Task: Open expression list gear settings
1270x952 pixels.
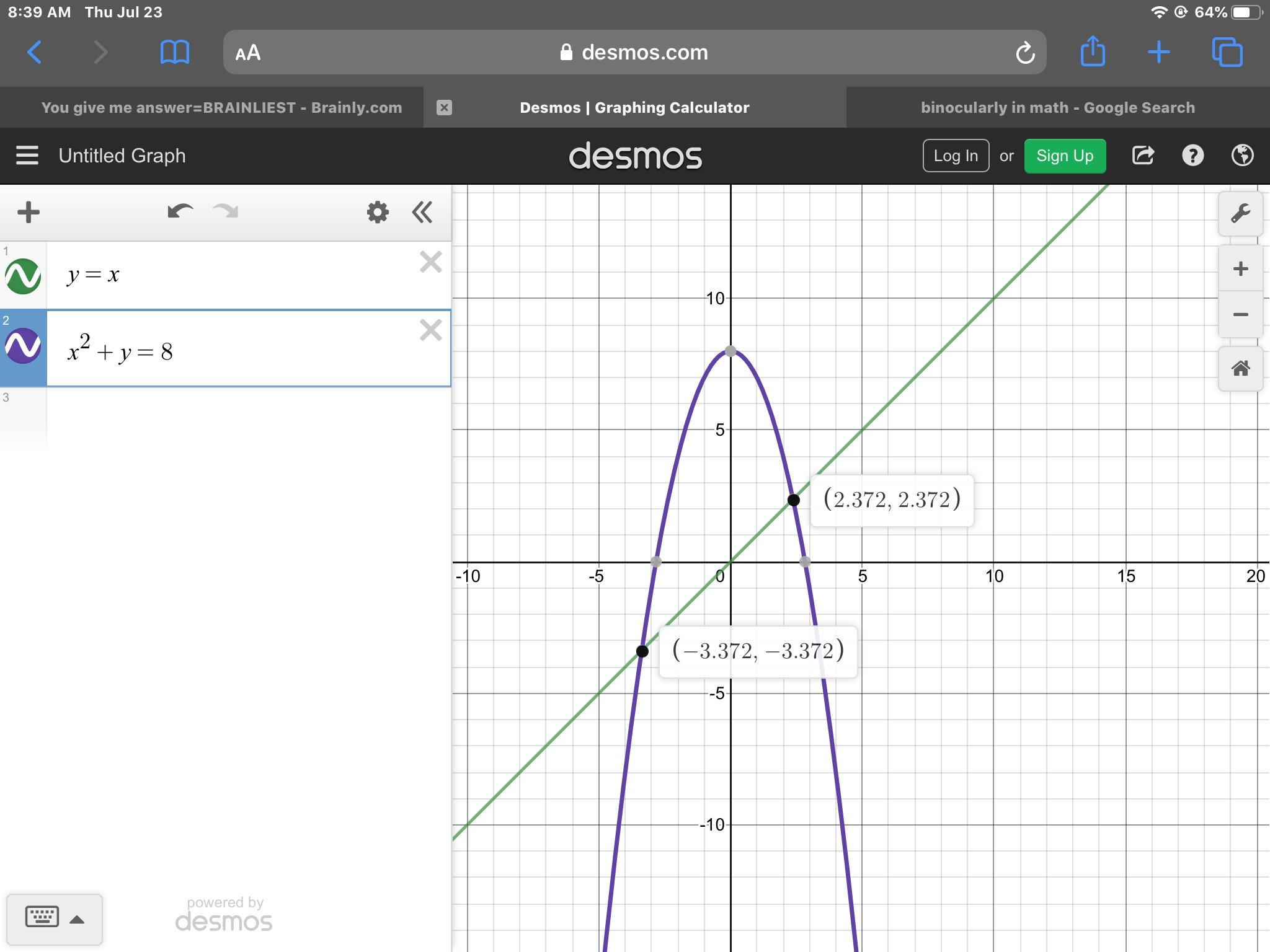Action: tap(377, 213)
